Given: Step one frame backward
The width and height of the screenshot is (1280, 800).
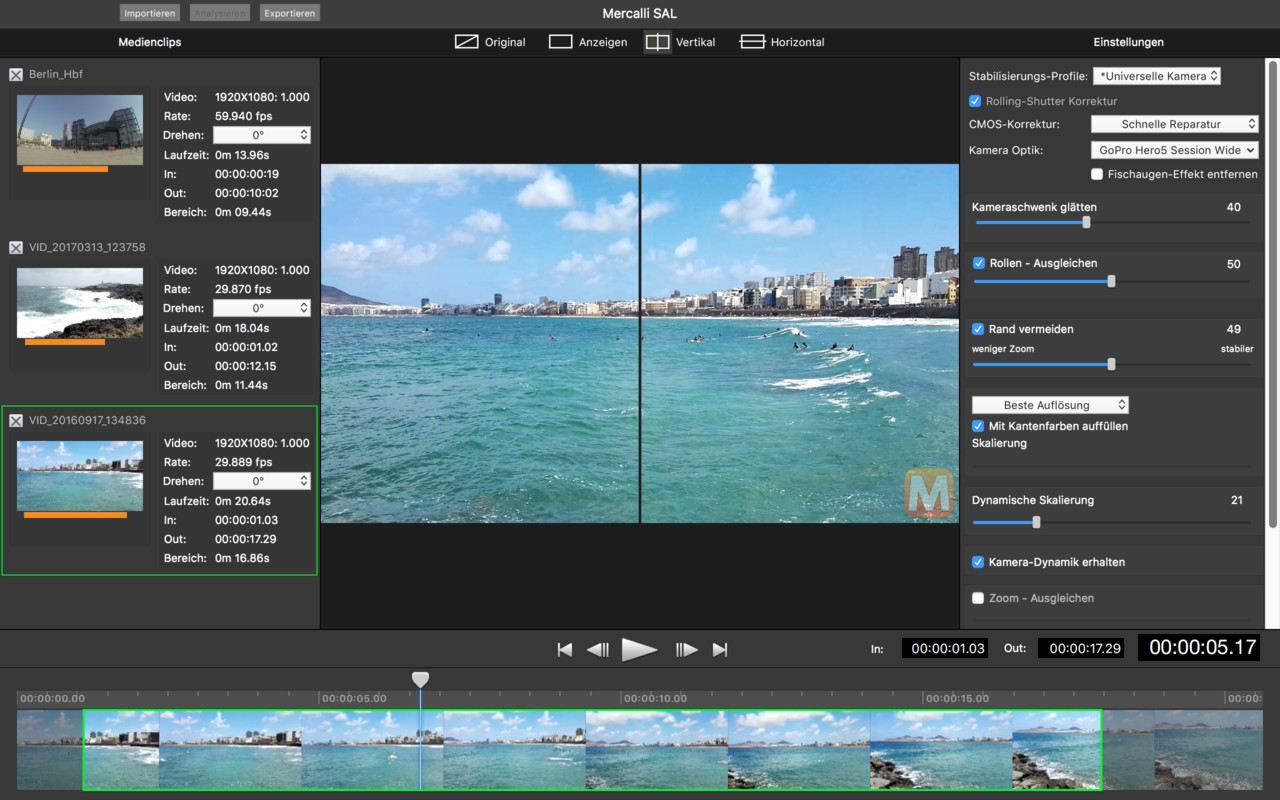Looking at the screenshot, I should tap(598, 650).
